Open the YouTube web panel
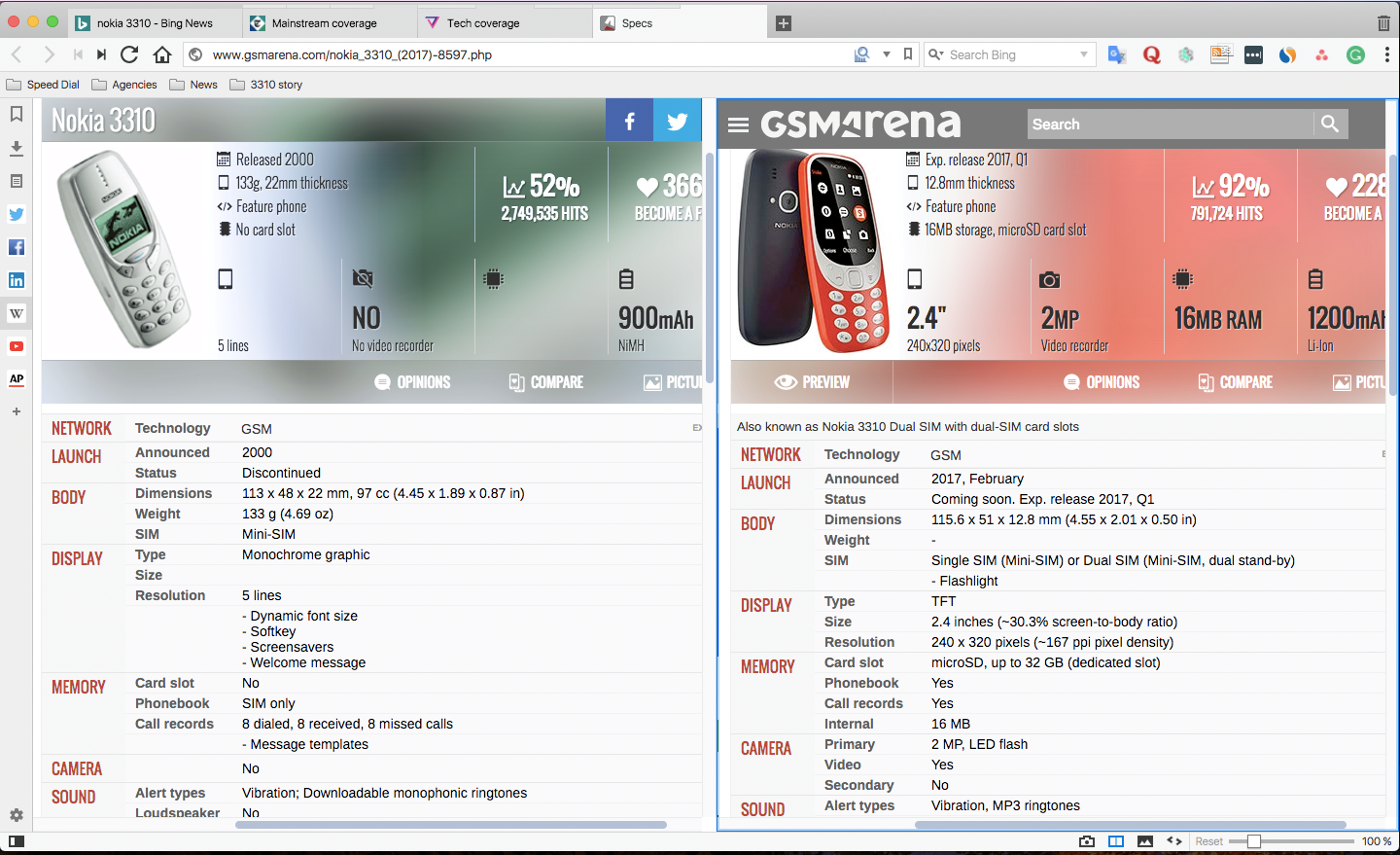Screen dimensions: 1400x855 [x=17, y=346]
